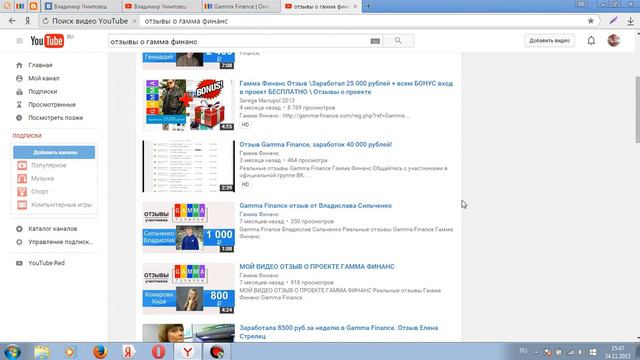
Task: Click the RU language indicator in the tray
Action: point(523,351)
